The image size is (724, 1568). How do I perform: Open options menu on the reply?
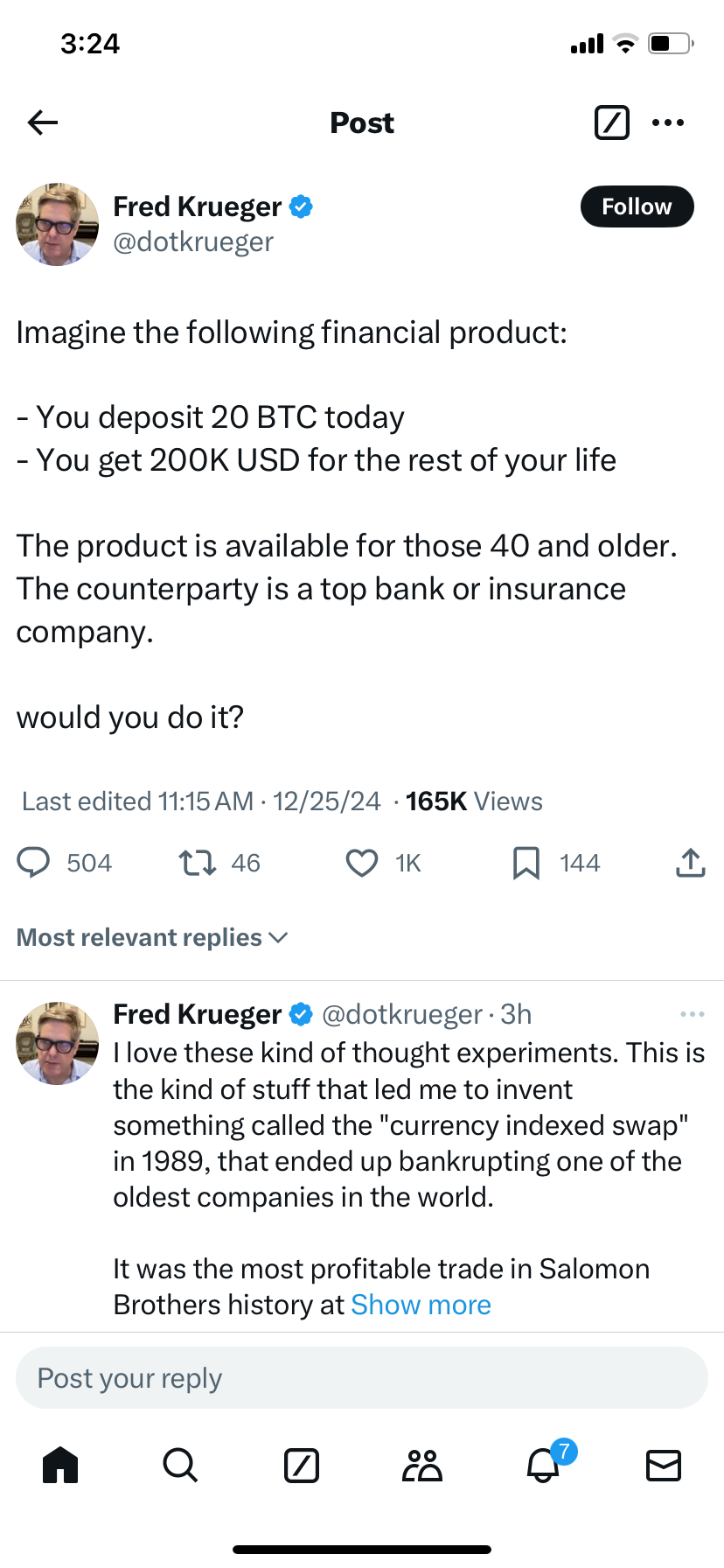click(x=692, y=1013)
